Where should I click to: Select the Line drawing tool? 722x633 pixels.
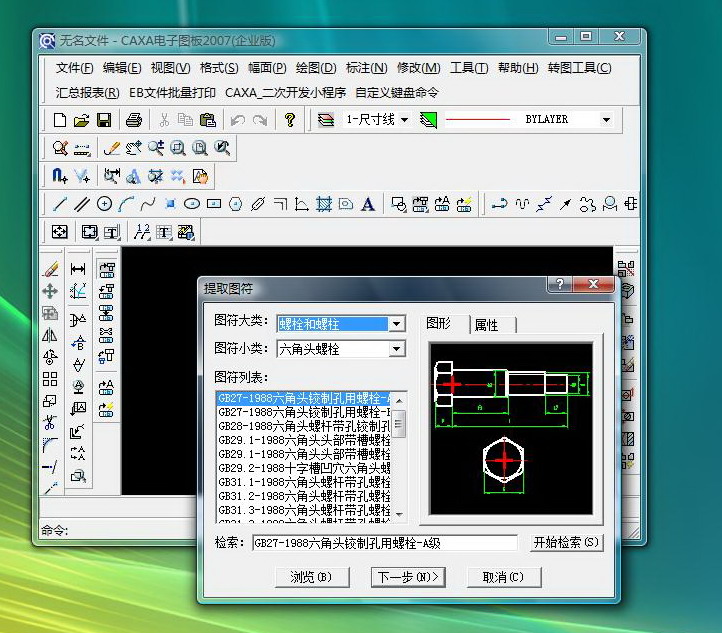click(60, 204)
